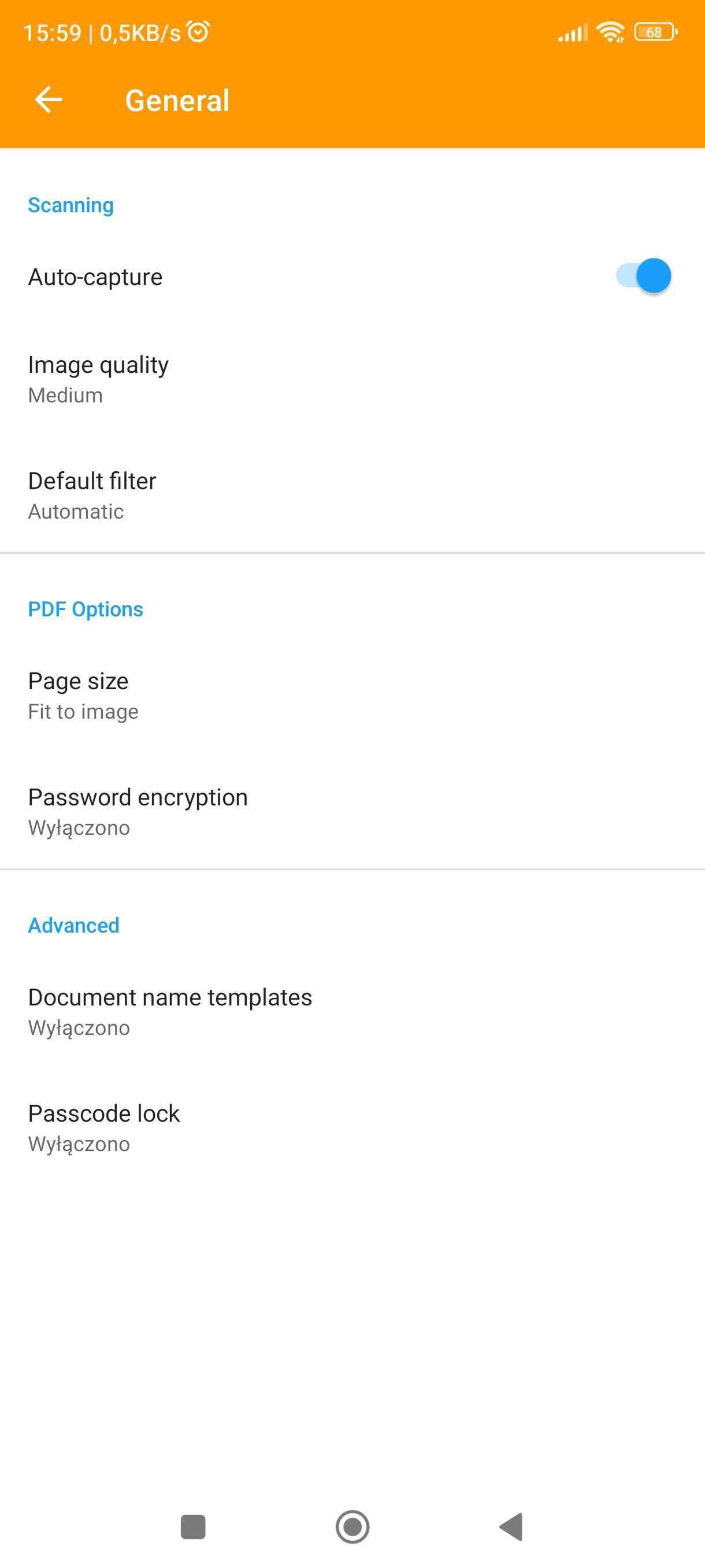Tap the Advanced section header
705x1568 pixels.
(x=73, y=925)
